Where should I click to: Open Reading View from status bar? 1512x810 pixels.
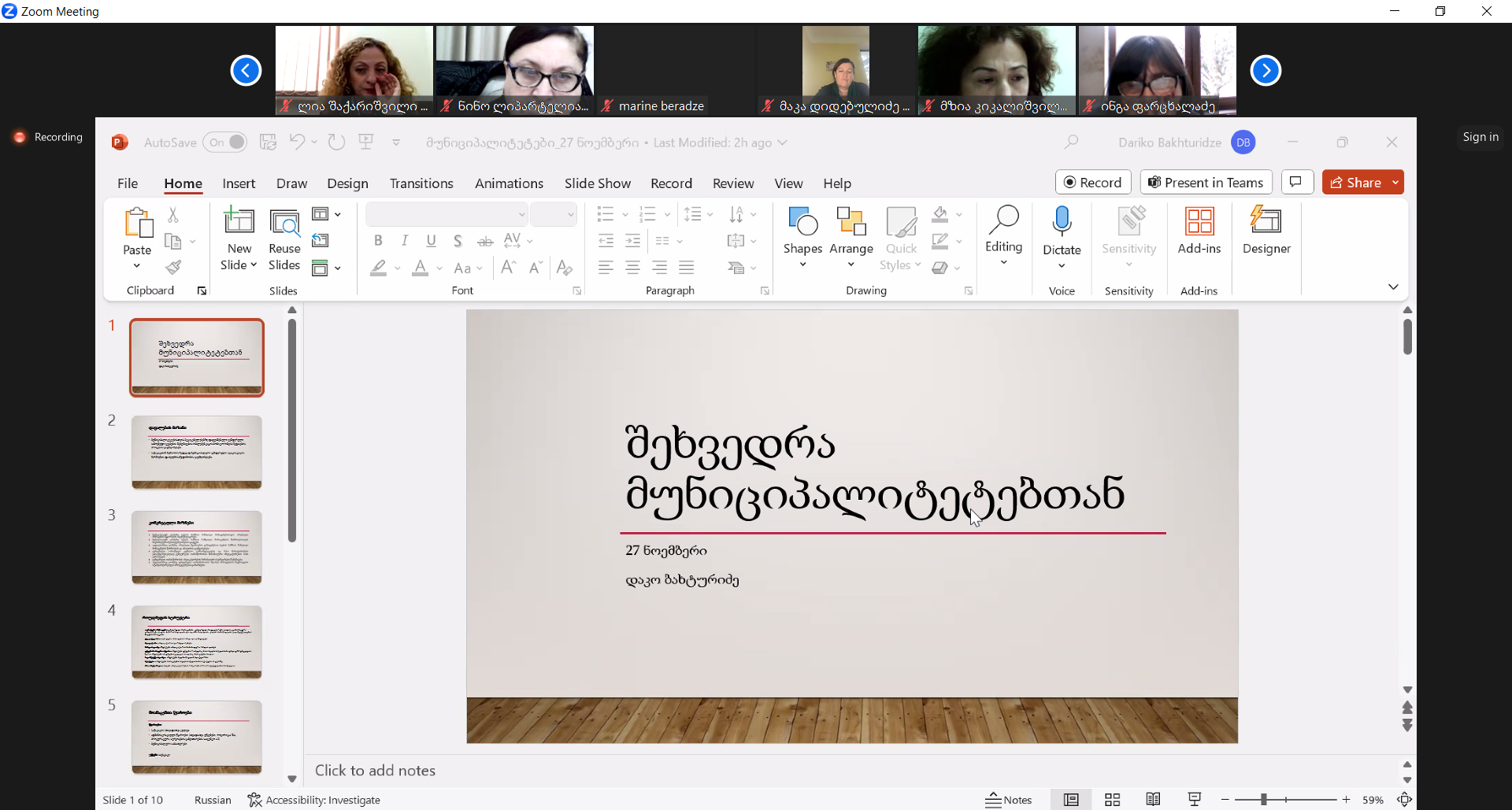tap(1153, 800)
